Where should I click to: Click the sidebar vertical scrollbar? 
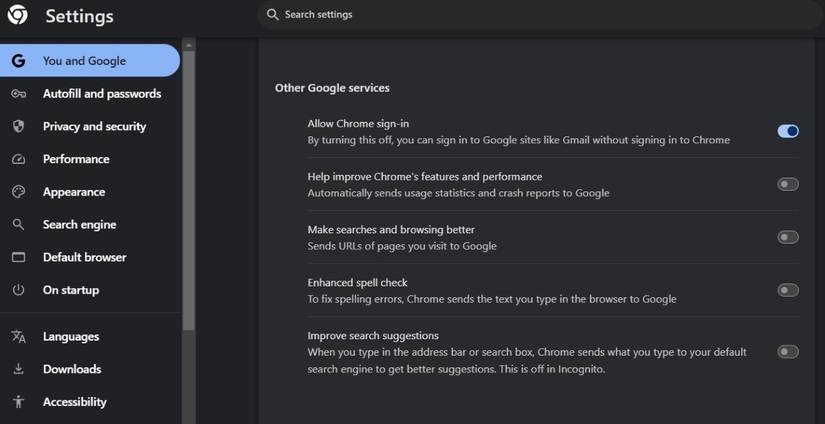[x=189, y=200]
